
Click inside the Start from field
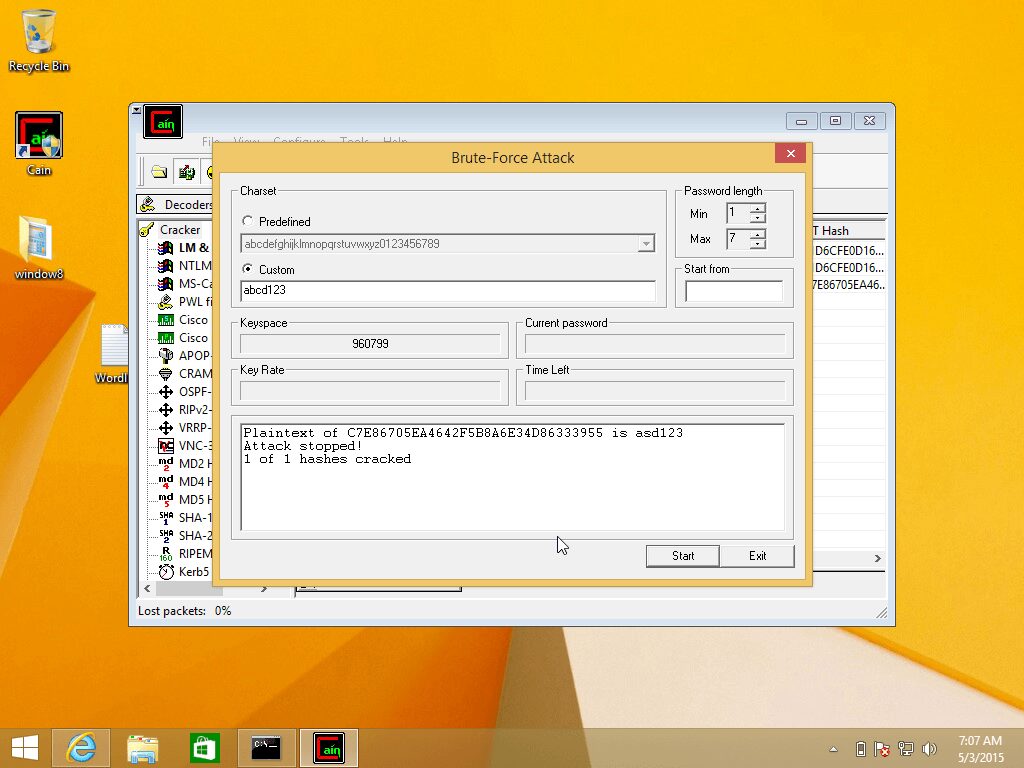click(733, 290)
